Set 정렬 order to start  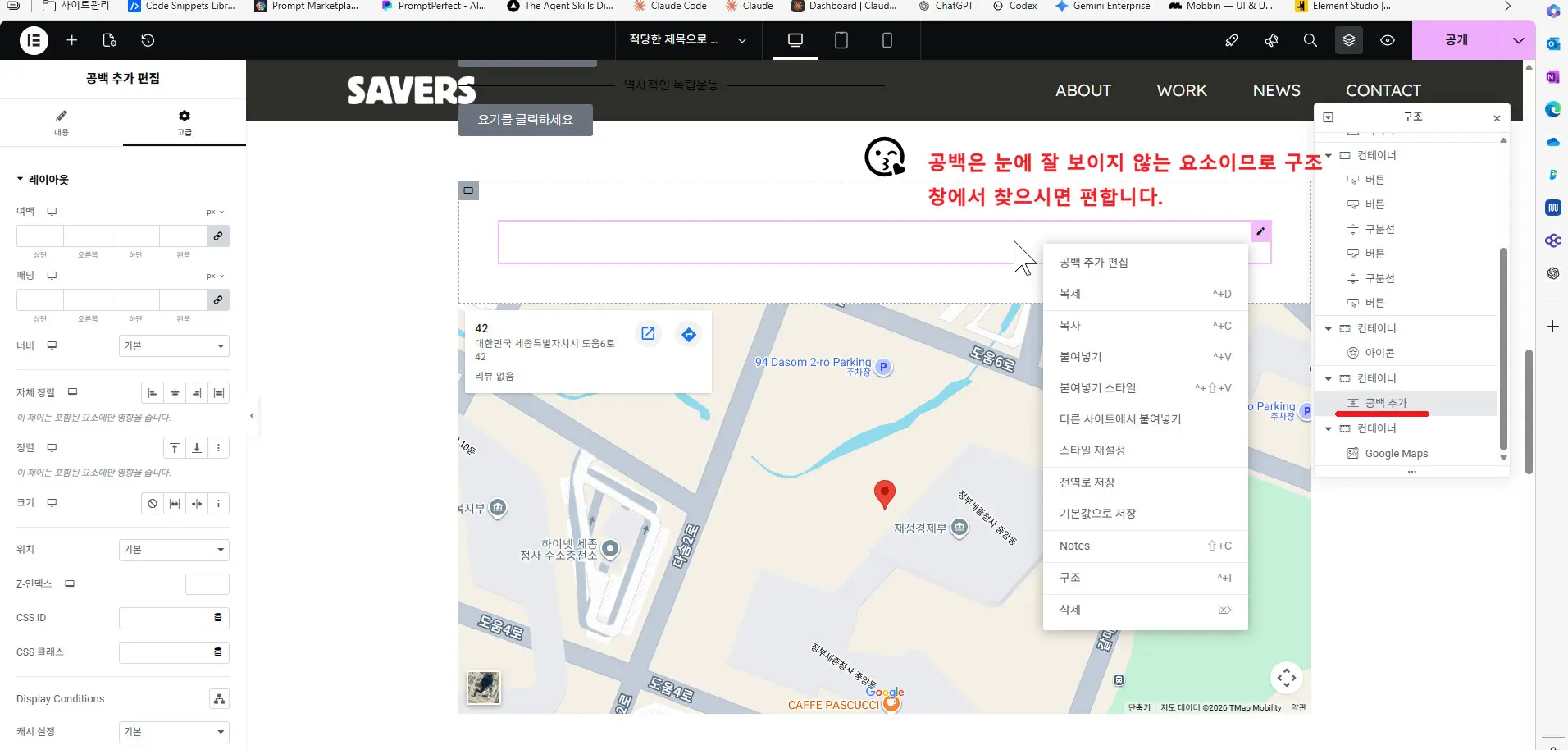click(175, 448)
